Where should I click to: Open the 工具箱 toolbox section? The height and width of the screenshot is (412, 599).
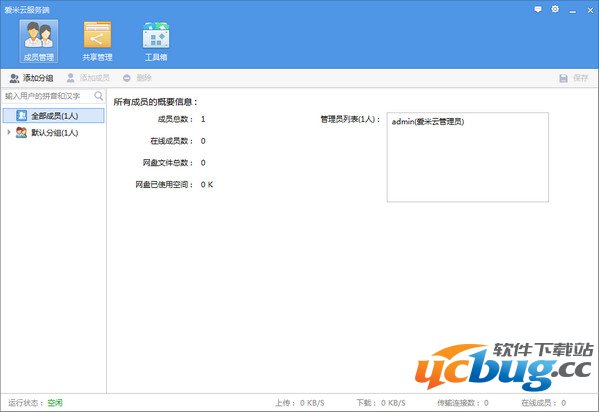tap(156, 41)
